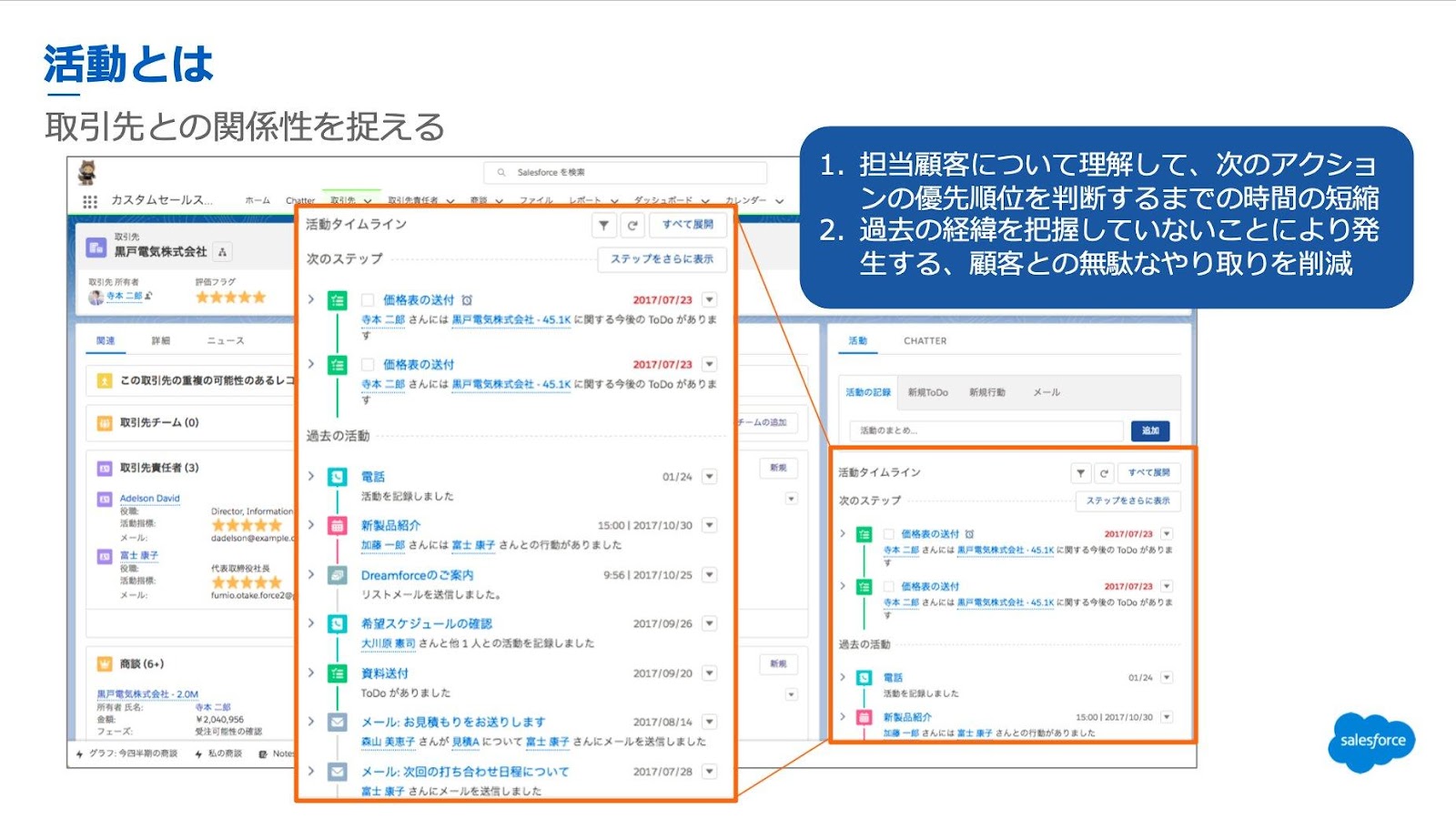Open the action dropdown for 希望スケジュールの確認
This screenshot has width=1456, height=819.
pos(710,624)
